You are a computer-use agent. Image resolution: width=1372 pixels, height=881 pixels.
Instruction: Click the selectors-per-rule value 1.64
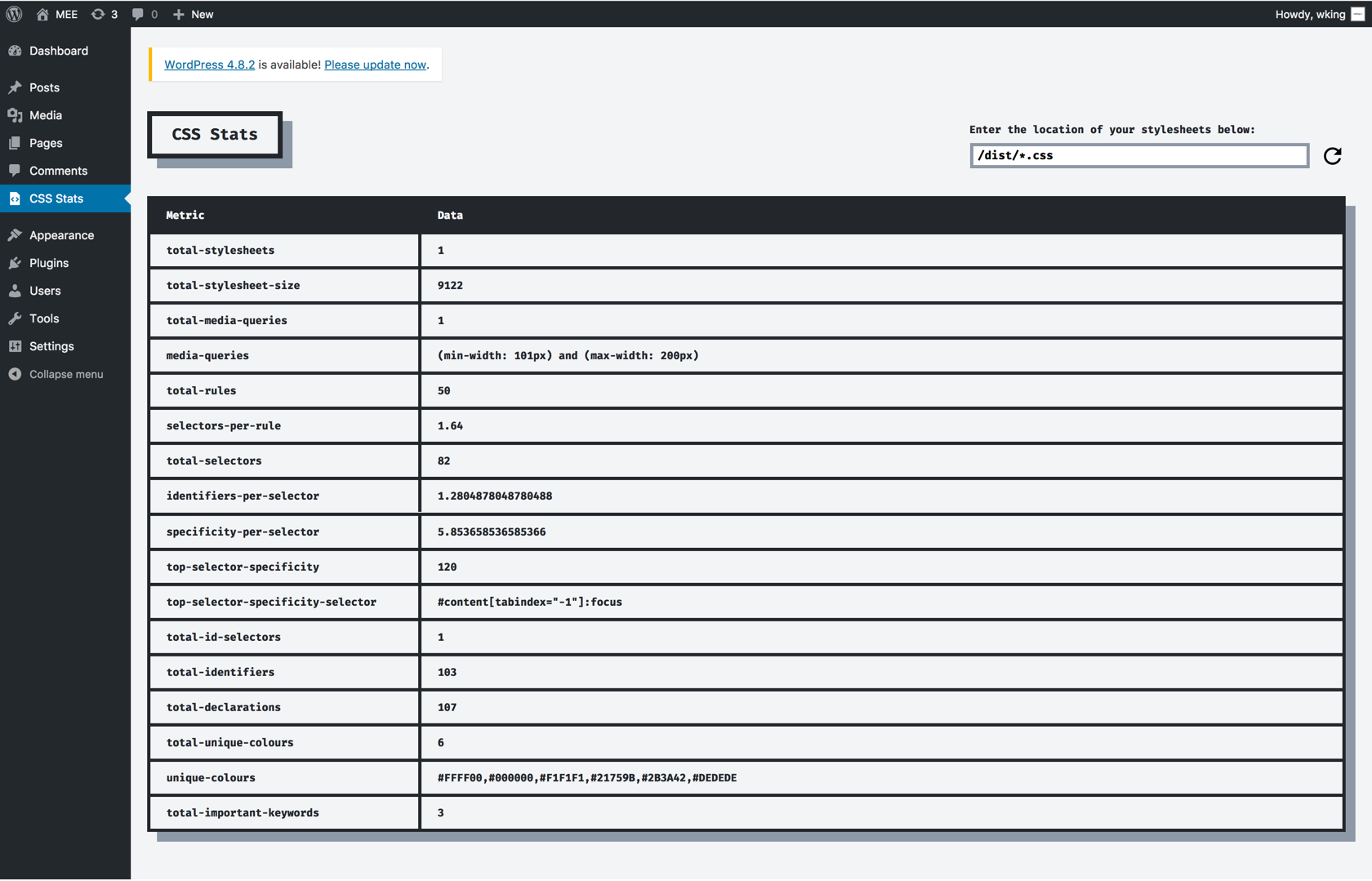450,425
